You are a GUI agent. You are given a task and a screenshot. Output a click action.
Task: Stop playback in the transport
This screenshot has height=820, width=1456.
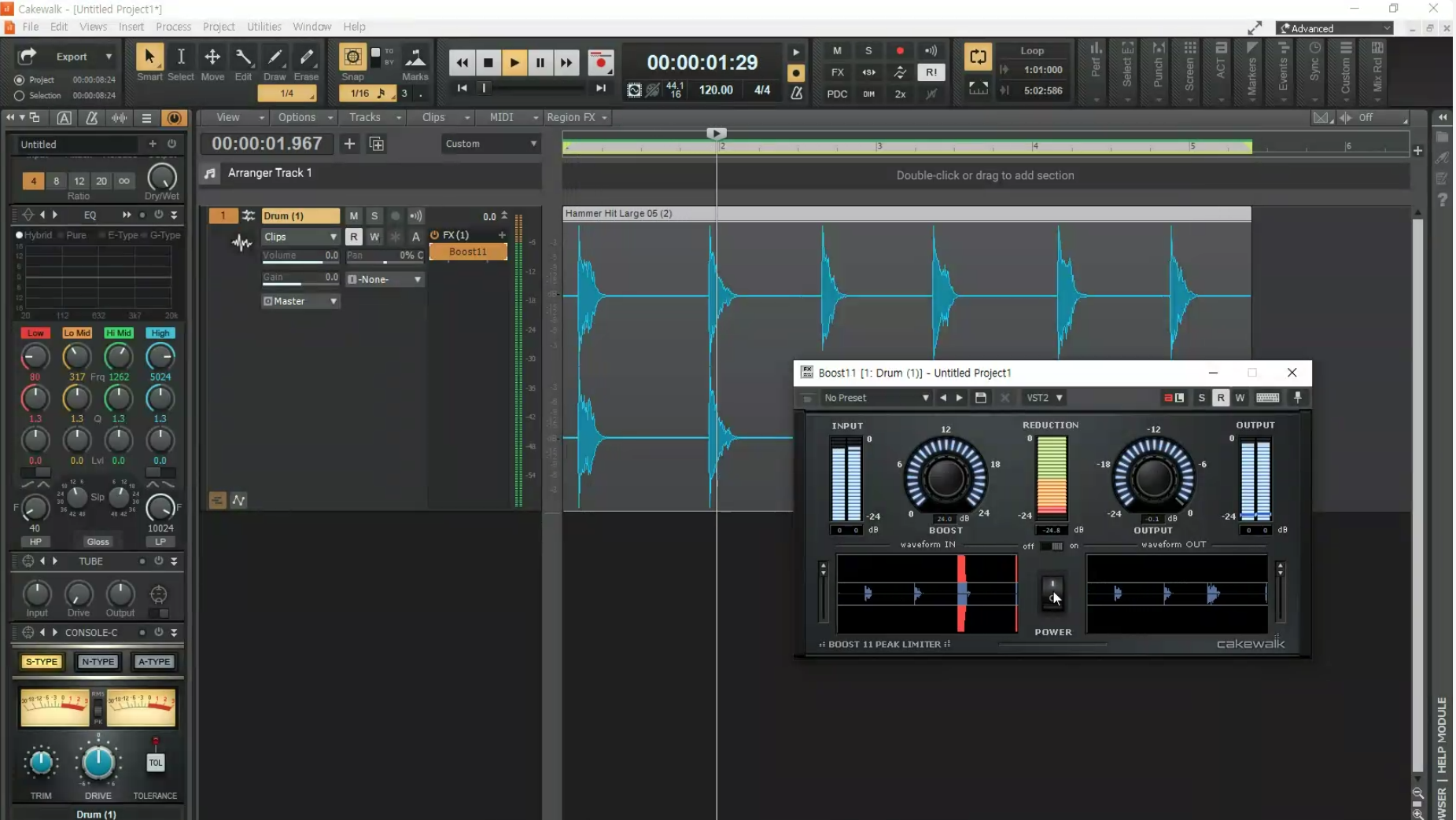(x=488, y=63)
